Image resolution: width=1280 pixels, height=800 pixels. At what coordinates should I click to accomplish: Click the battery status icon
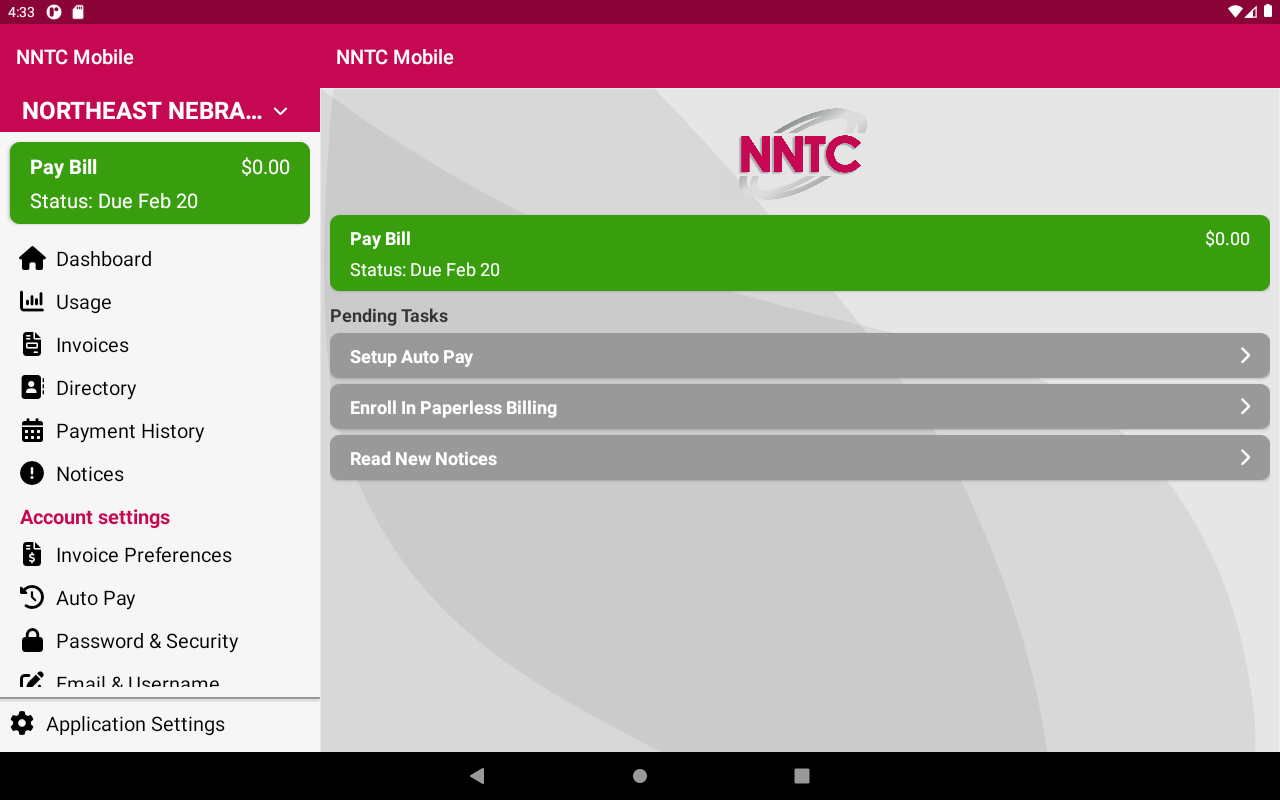(x=1268, y=12)
